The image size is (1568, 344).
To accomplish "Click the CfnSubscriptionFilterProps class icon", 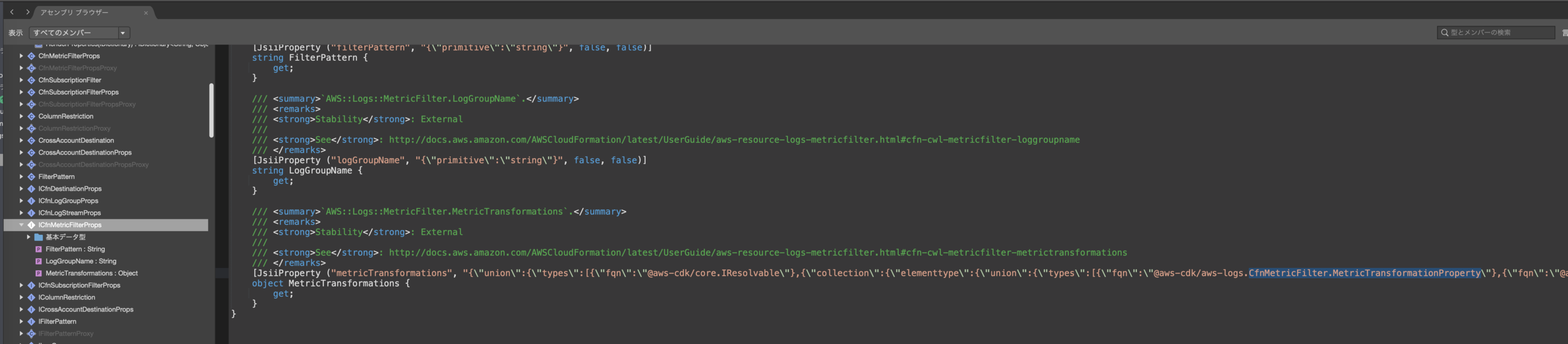I will pos(31,92).
